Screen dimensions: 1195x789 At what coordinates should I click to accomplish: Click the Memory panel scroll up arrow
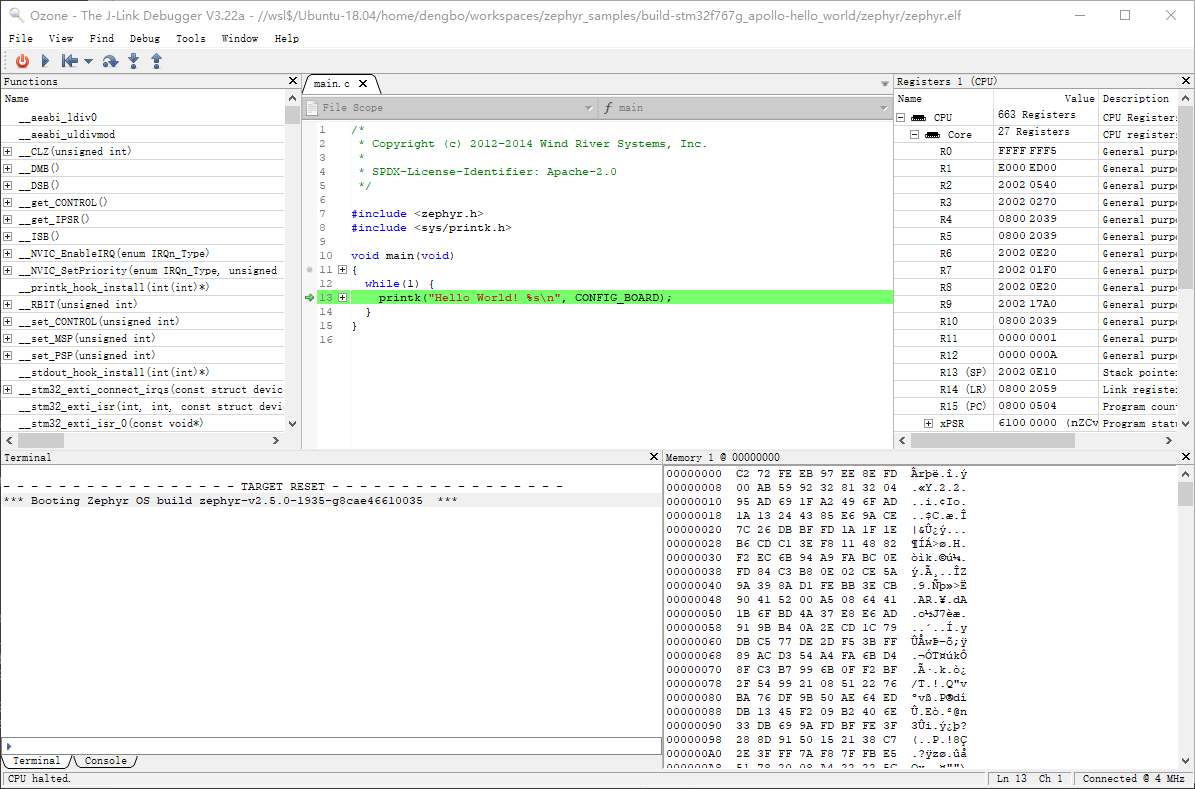(1185, 474)
